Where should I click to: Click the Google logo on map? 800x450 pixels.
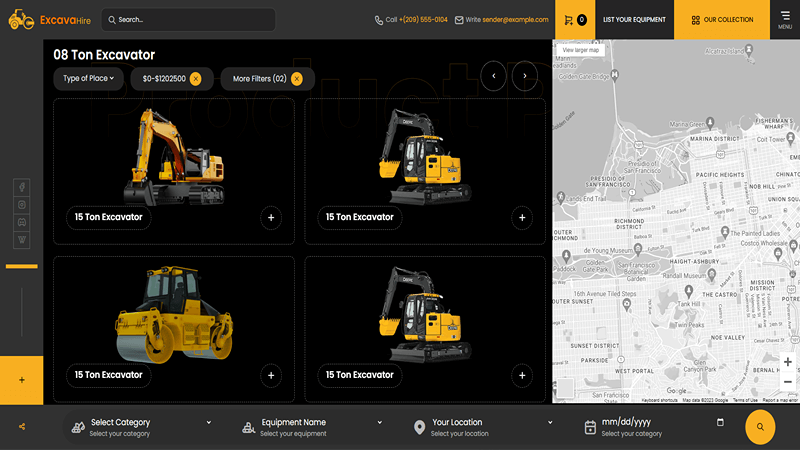coord(676,391)
